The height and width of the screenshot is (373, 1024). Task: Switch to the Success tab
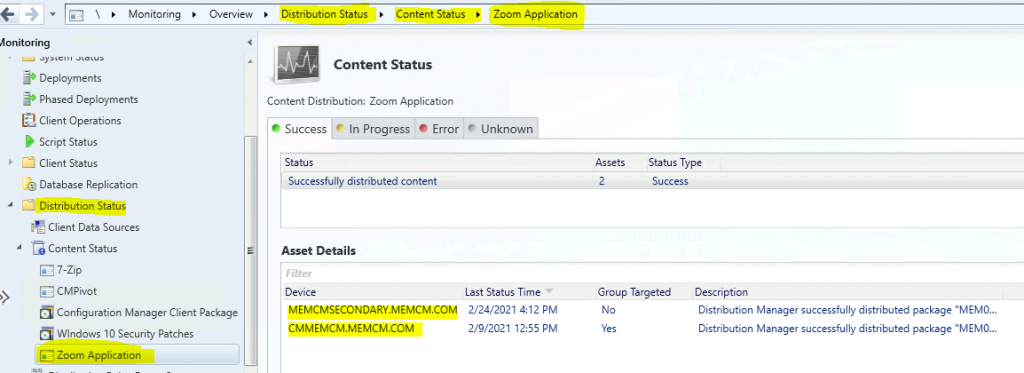tap(300, 129)
